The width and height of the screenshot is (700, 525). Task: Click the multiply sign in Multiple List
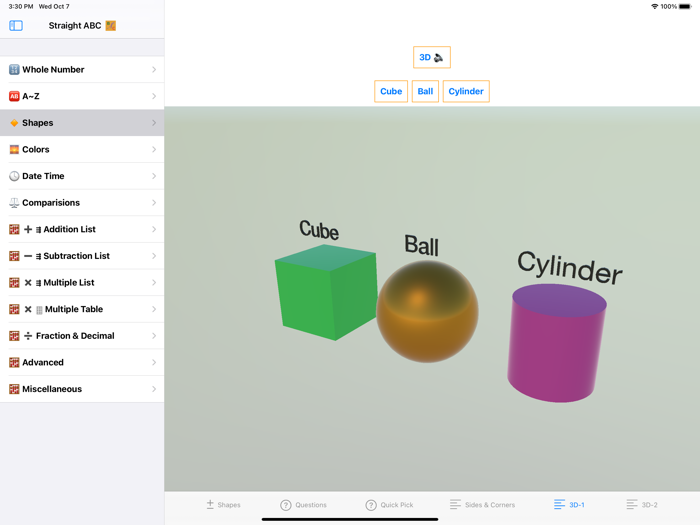click(x=28, y=283)
